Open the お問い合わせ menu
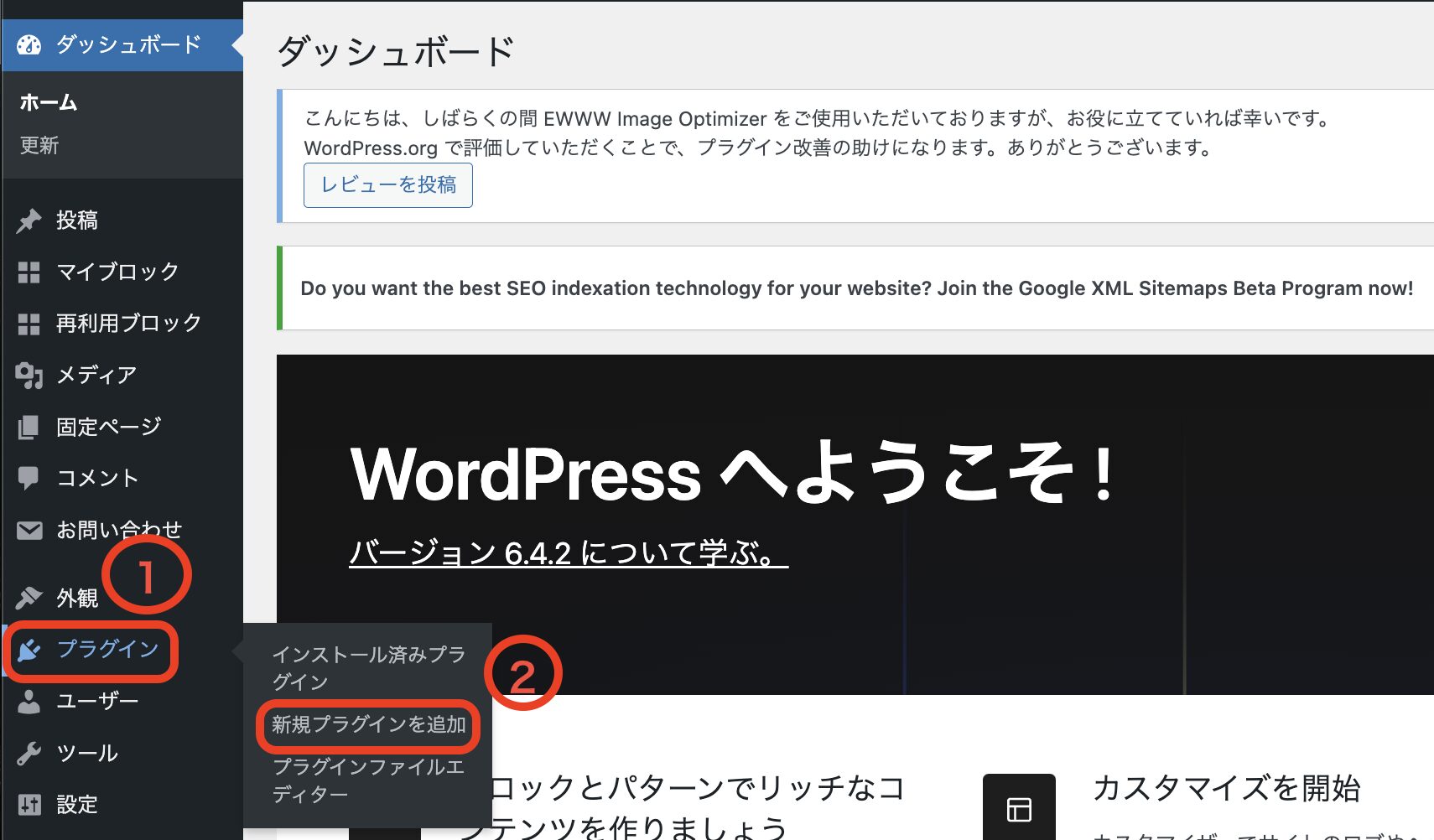The width and height of the screenshot is (1434, 840). 122,531
